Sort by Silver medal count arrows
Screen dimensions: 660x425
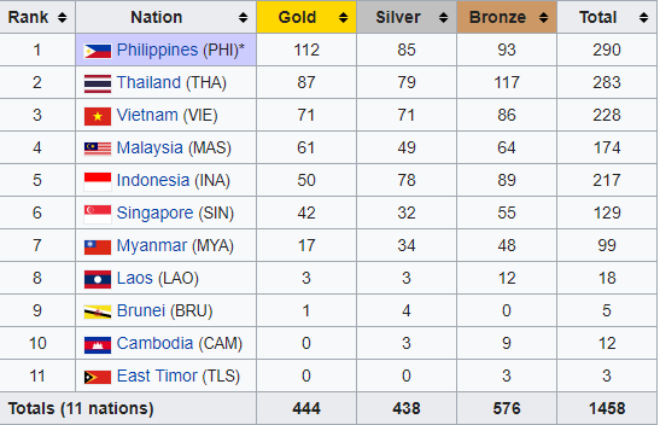click(443, 17)
